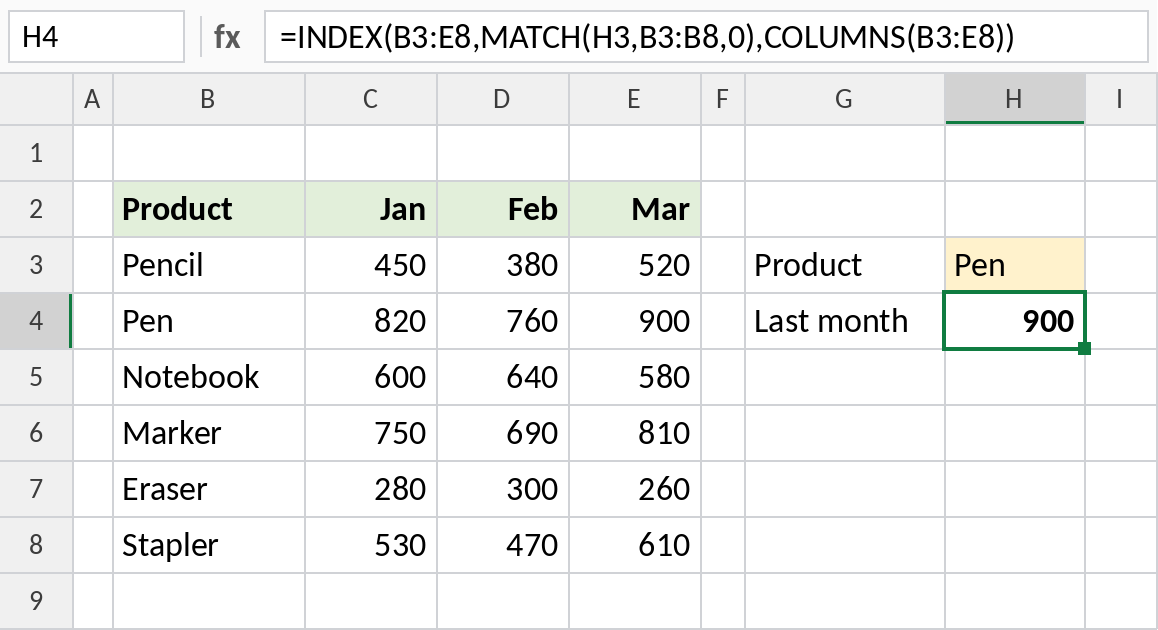Click Marker's Feb value 690

(503, 433)
